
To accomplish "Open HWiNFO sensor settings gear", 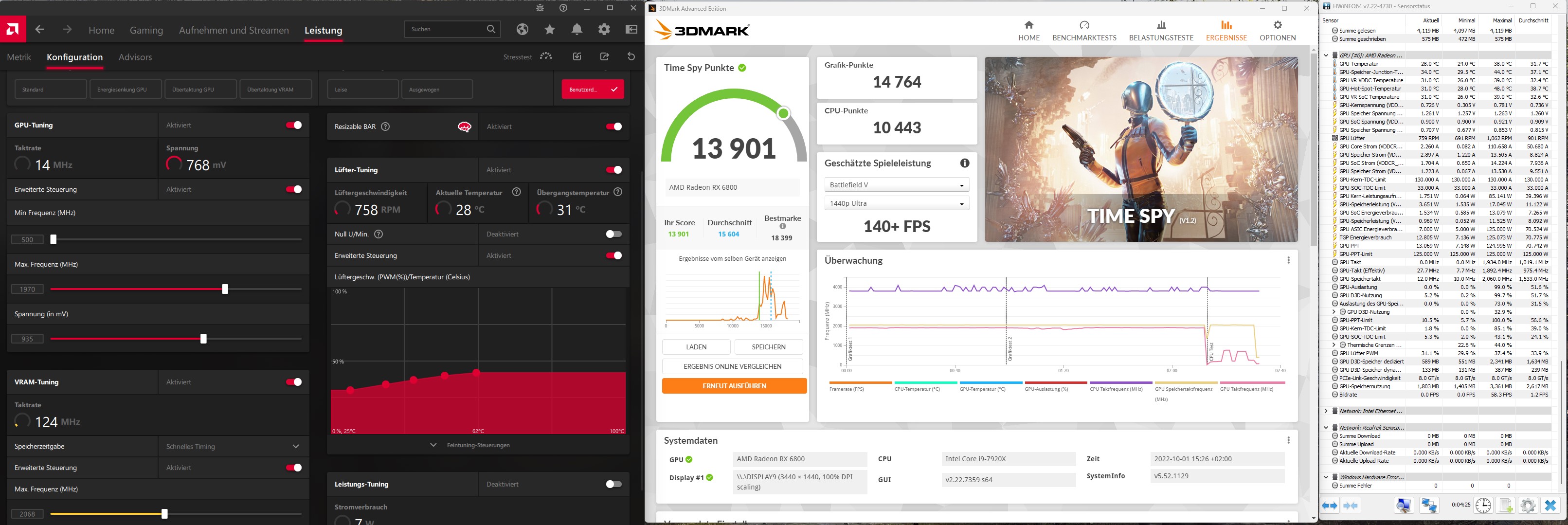I will (x=1528, y=506).
